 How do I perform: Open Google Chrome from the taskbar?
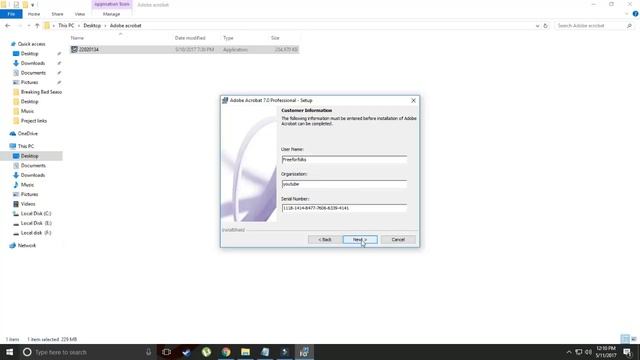(226, 352)
